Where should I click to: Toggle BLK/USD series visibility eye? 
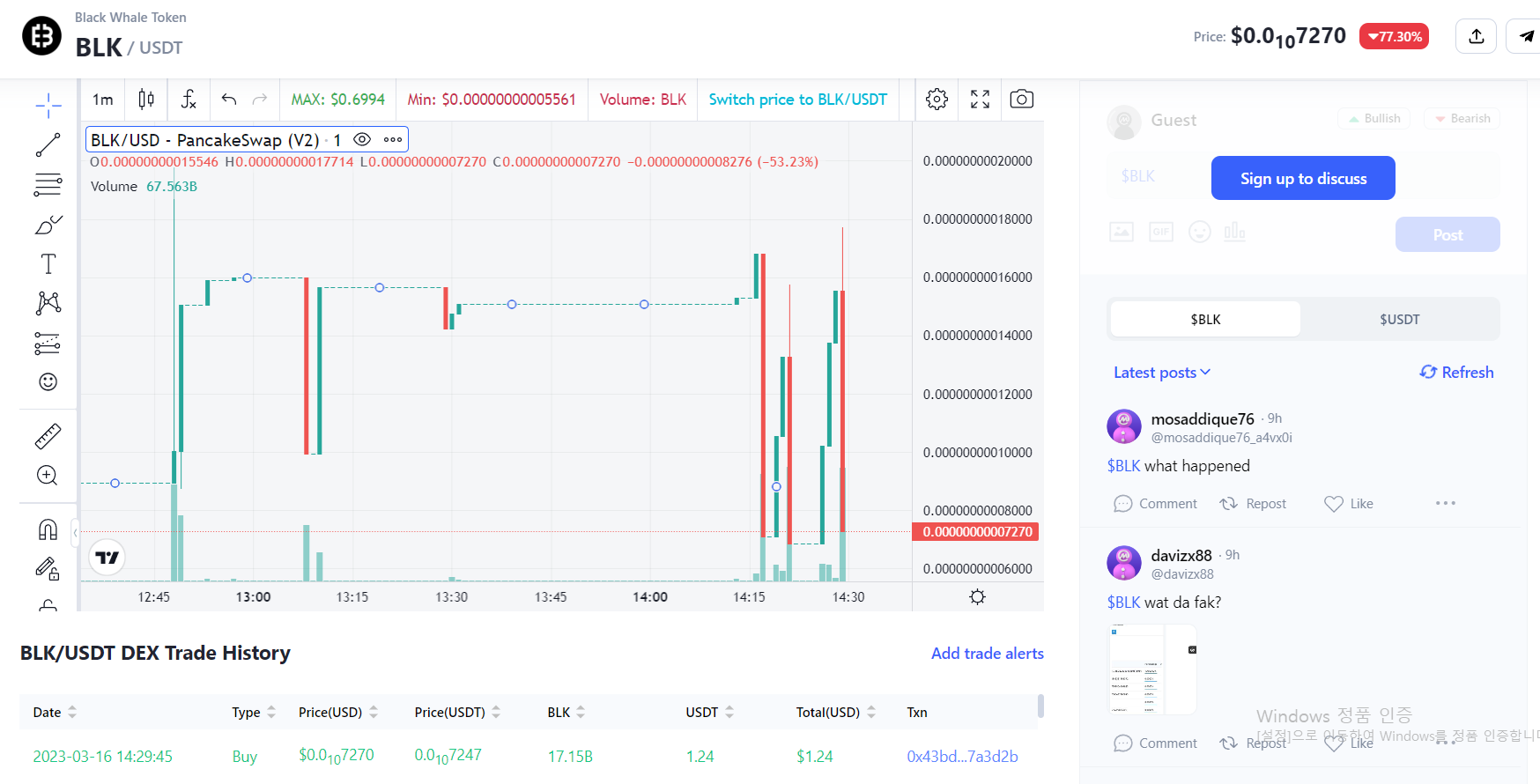[361, 139]
